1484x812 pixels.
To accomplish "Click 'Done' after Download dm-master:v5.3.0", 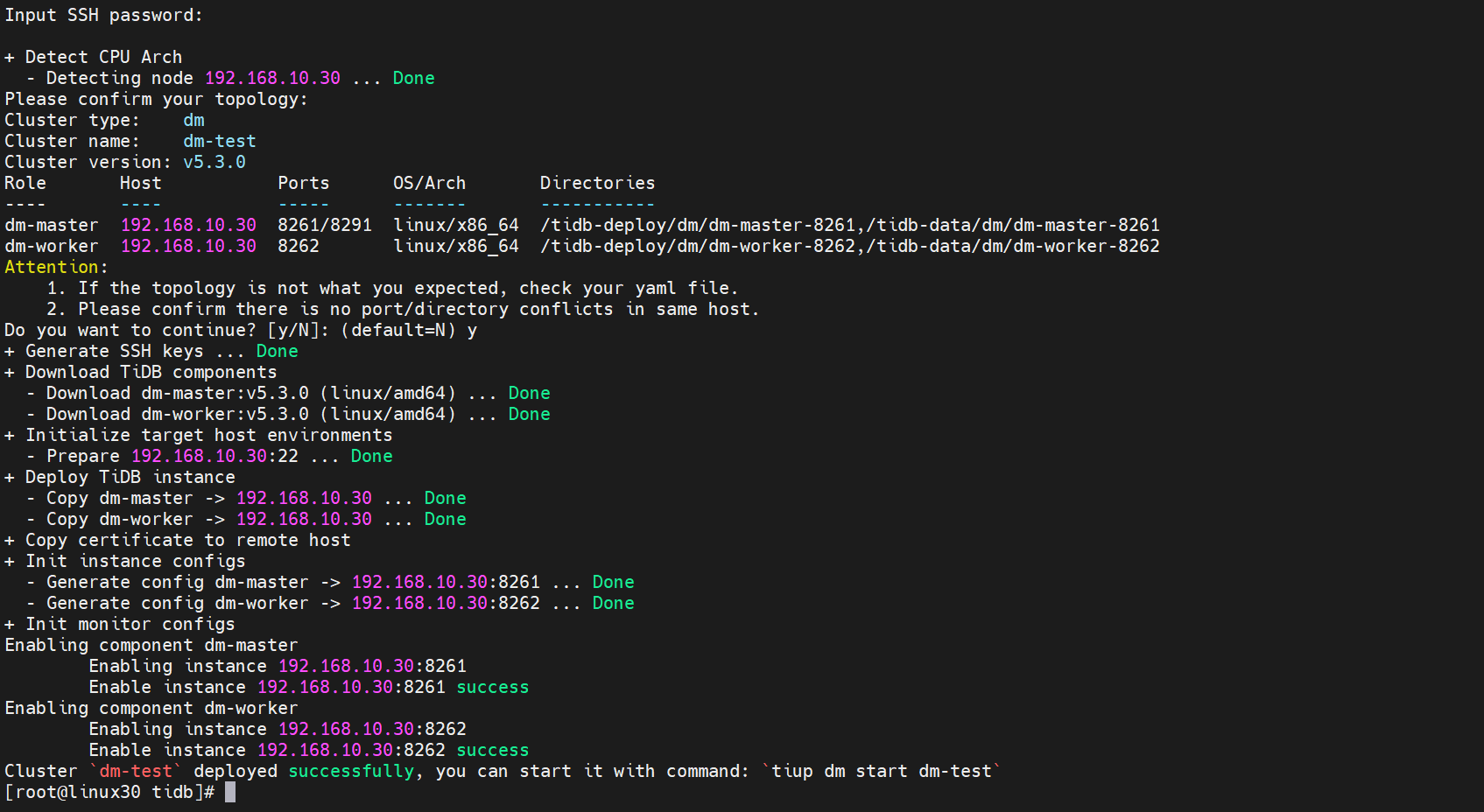I will point(529,393).
